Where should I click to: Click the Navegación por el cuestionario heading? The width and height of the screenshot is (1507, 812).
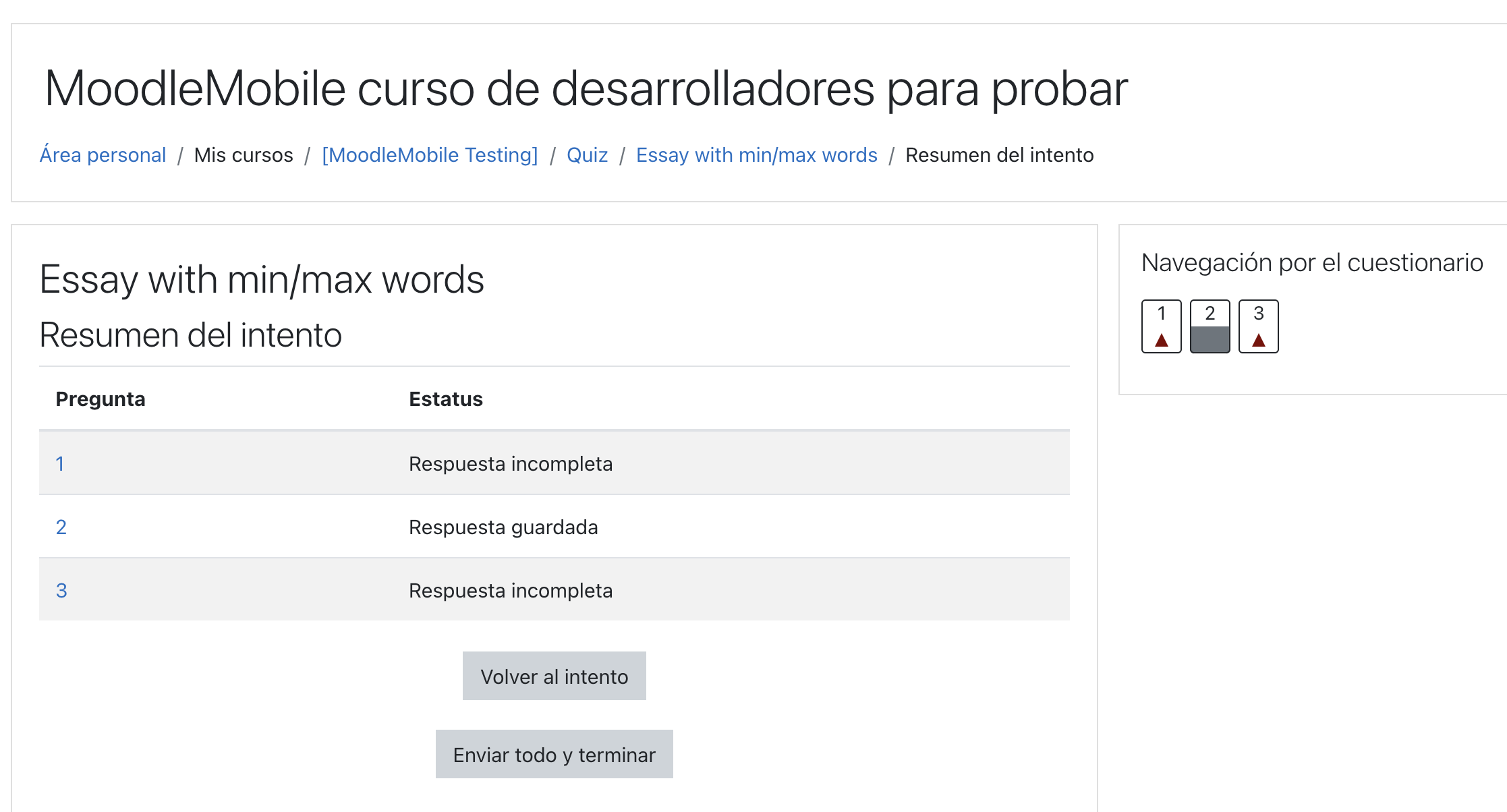[1312, 263]
